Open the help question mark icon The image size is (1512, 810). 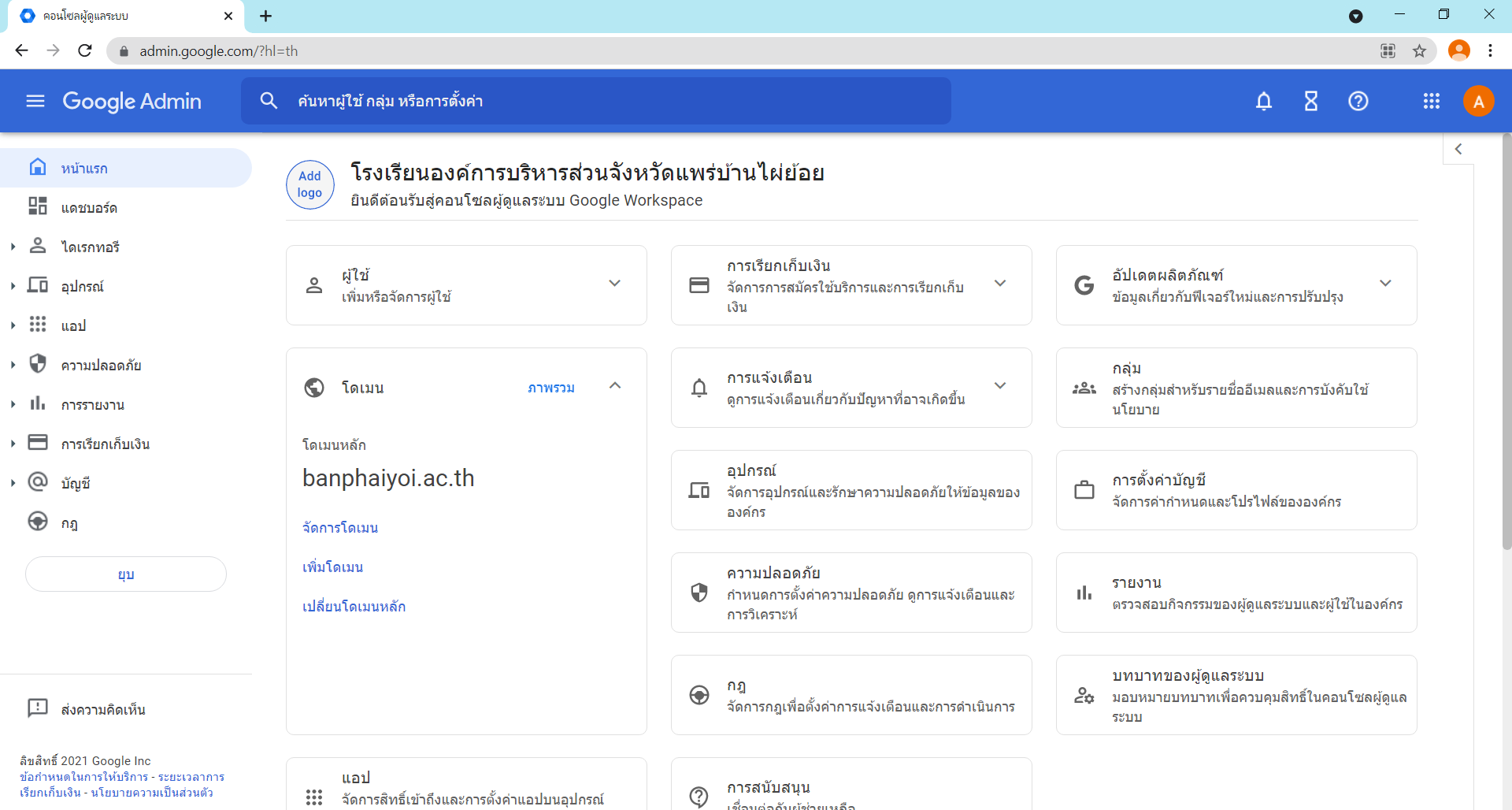coord(1358,101)
